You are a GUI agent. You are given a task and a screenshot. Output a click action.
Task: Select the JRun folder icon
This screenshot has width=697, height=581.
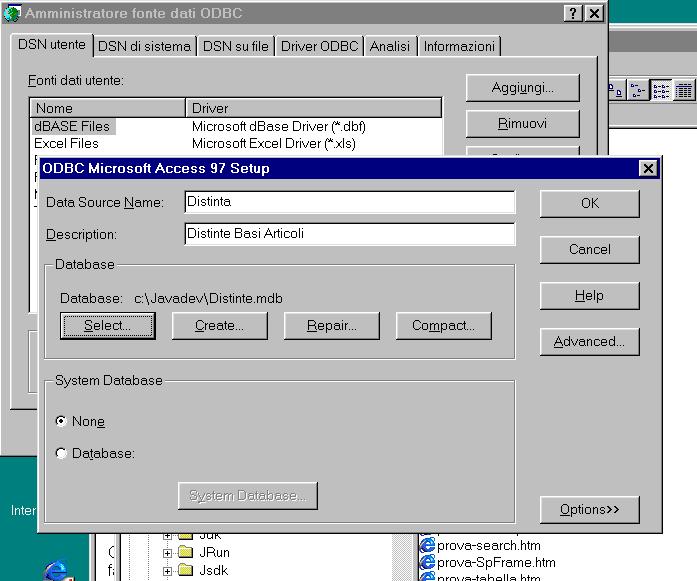point(185,553)
